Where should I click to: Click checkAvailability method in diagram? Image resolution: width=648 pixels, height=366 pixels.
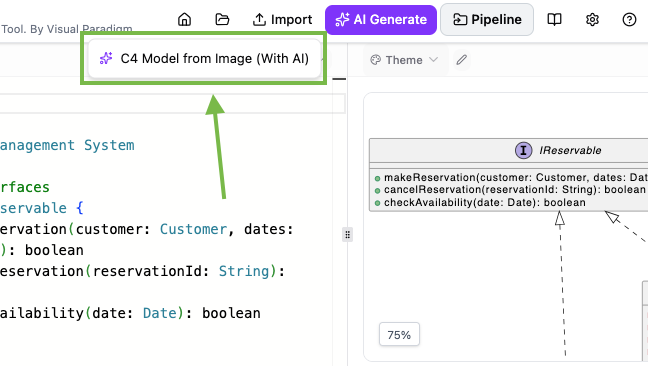480,202
